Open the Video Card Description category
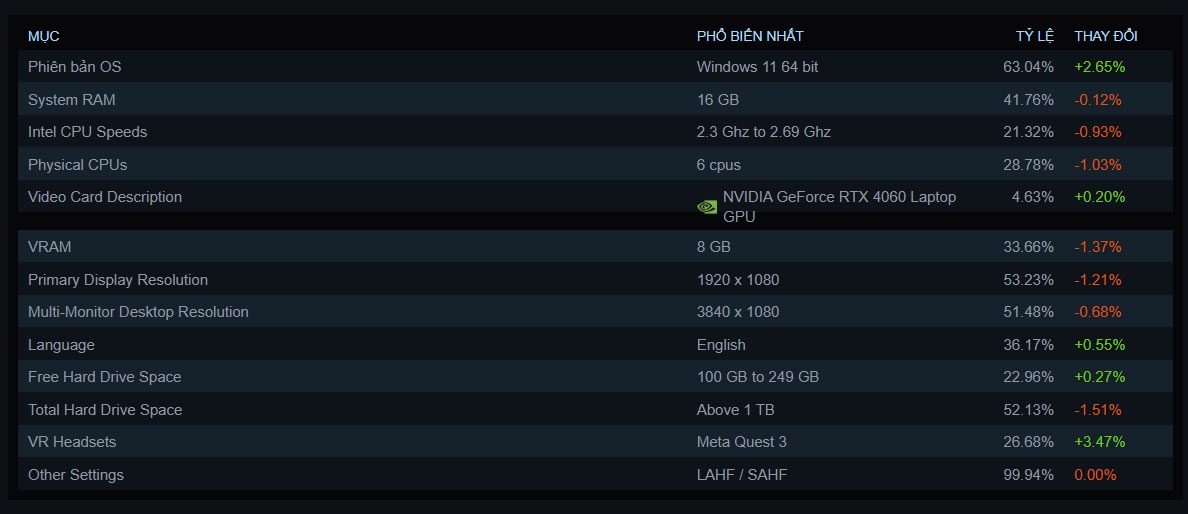Screen dimensions: 1188x514 point(105,197)
